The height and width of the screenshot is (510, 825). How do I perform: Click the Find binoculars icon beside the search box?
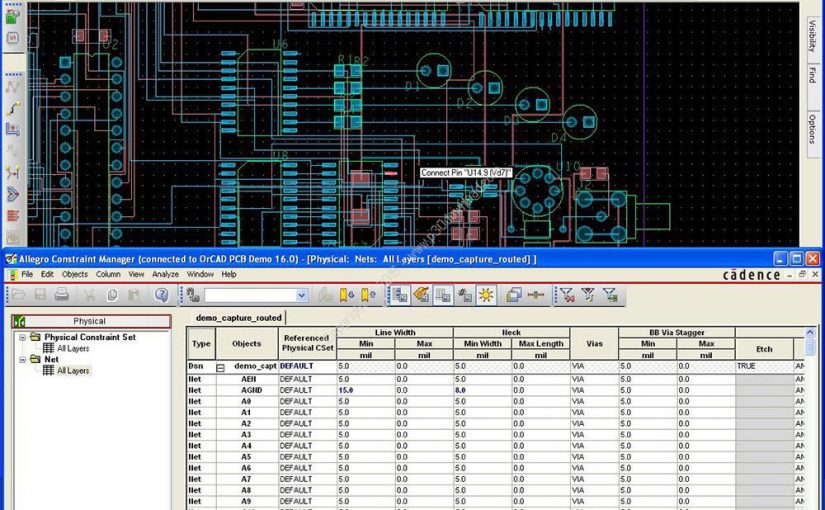(193, 295)
